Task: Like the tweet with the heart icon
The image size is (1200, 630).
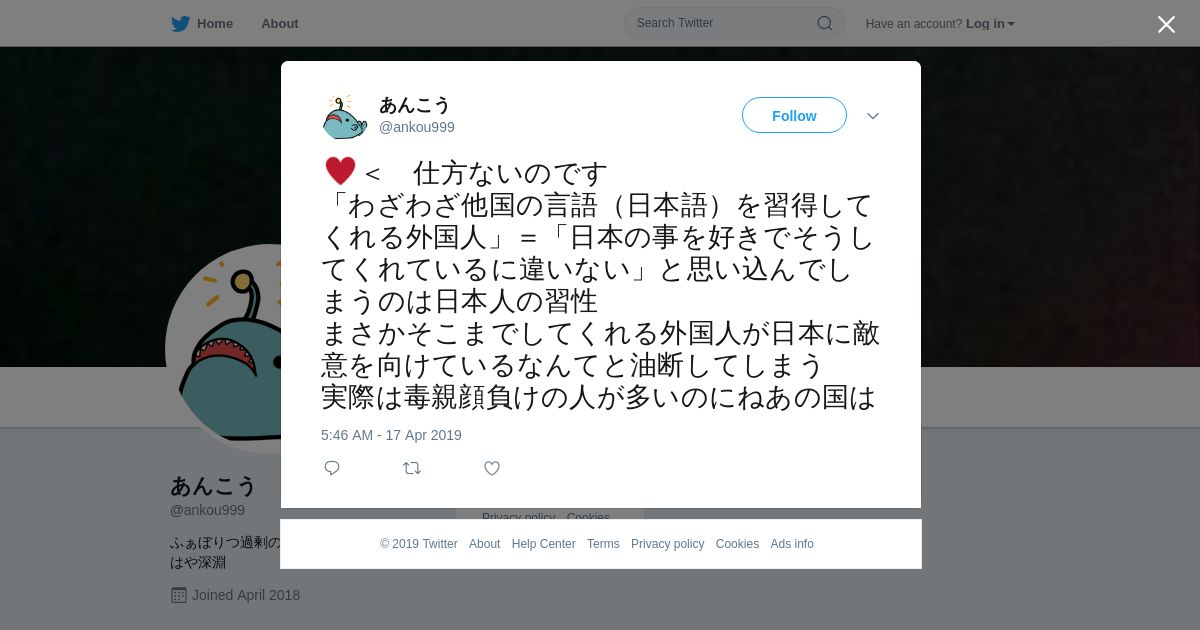Action: point(492,468)
